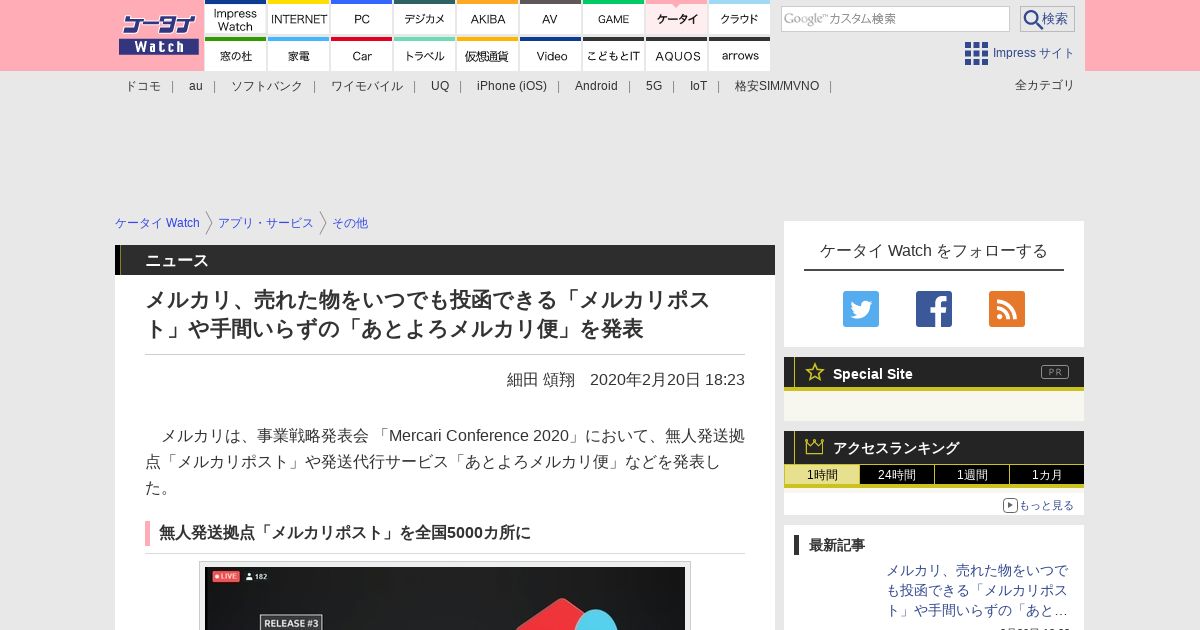
Task: Focus the Google カスタム検索 field
Action: 895,19
